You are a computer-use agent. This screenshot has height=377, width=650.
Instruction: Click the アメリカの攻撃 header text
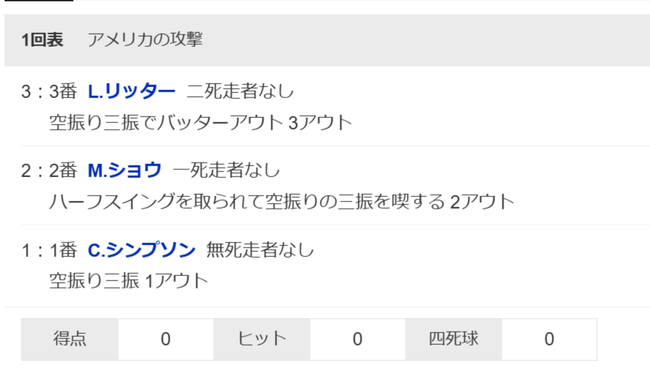click(145, 40)
